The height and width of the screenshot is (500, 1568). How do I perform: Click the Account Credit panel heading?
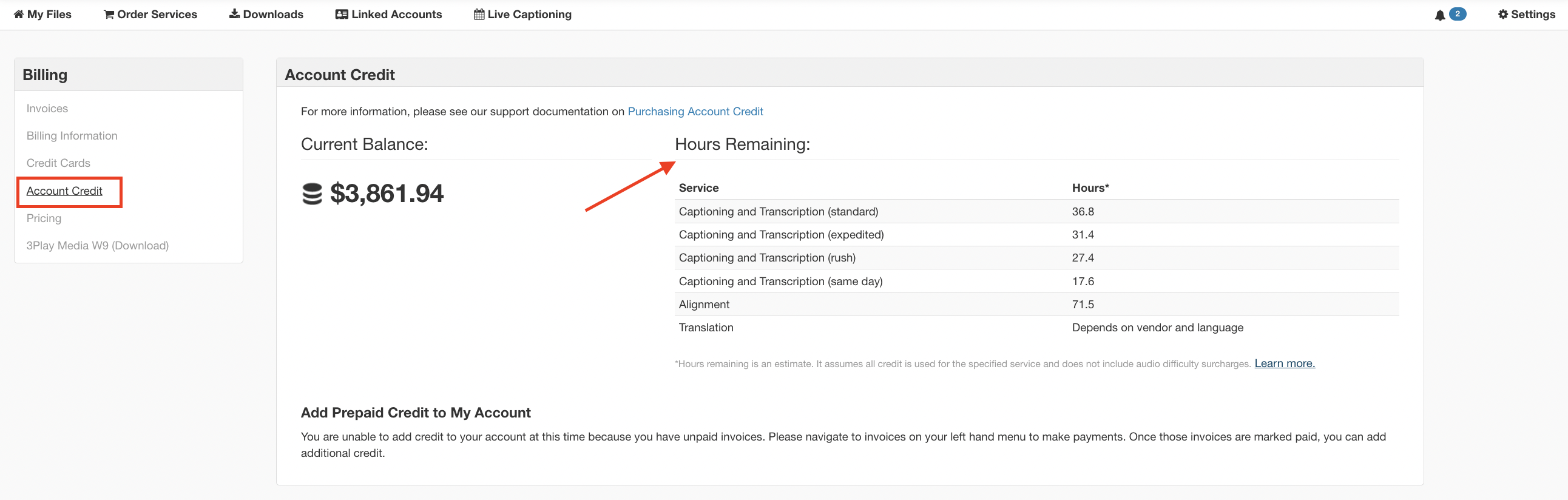point(340,75)
